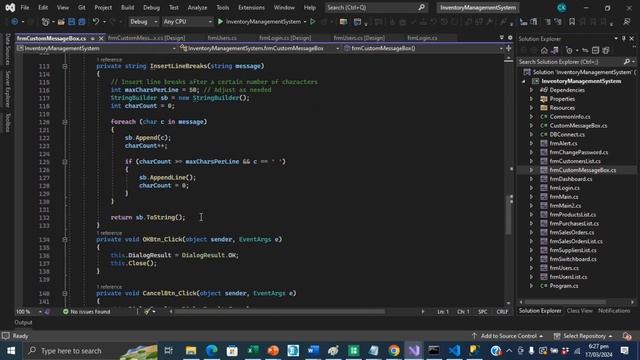Open Visual Studio Code from the taskbar
The height and width of the screenshot is (360, 640).
pos(454,351)
